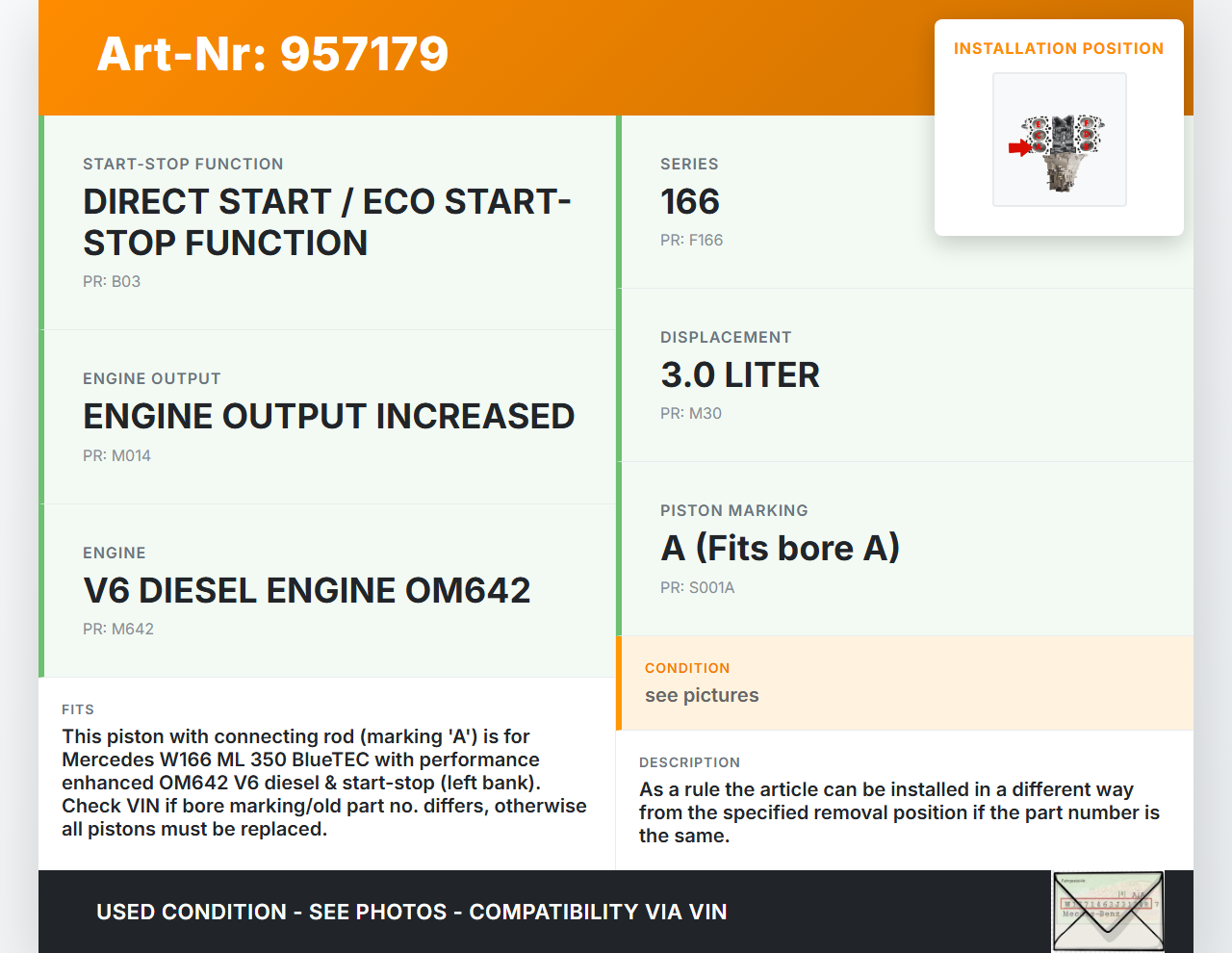Image resolution: width=1232 pixels, height=953 pixels.
Task: Click the USED CONDITION footer banner text
Action: pos(411,913)
